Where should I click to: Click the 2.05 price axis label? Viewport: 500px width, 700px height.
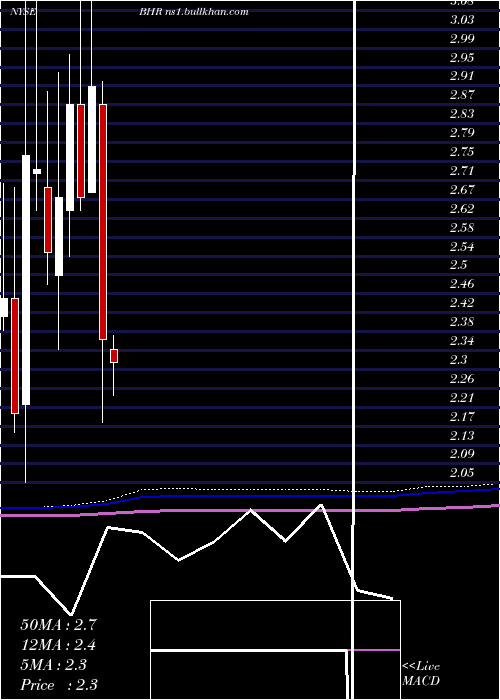click(x=462, y=473)
